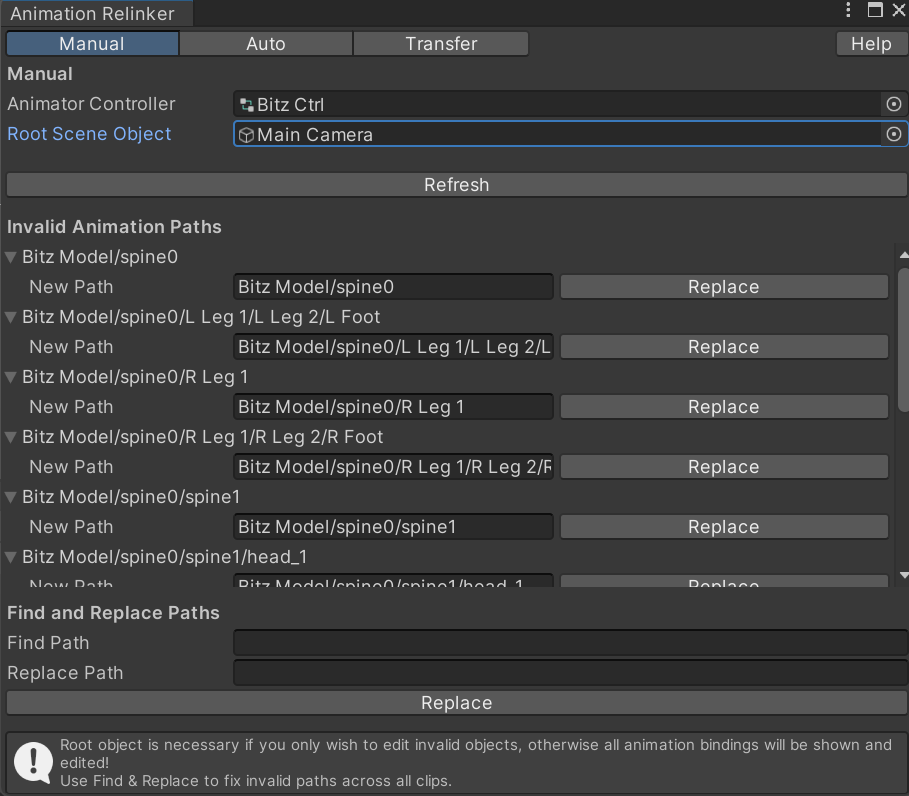Focus the Find Path input field
Screen dimensions: 909x796
pyautogui.click(x=570, y=643)
